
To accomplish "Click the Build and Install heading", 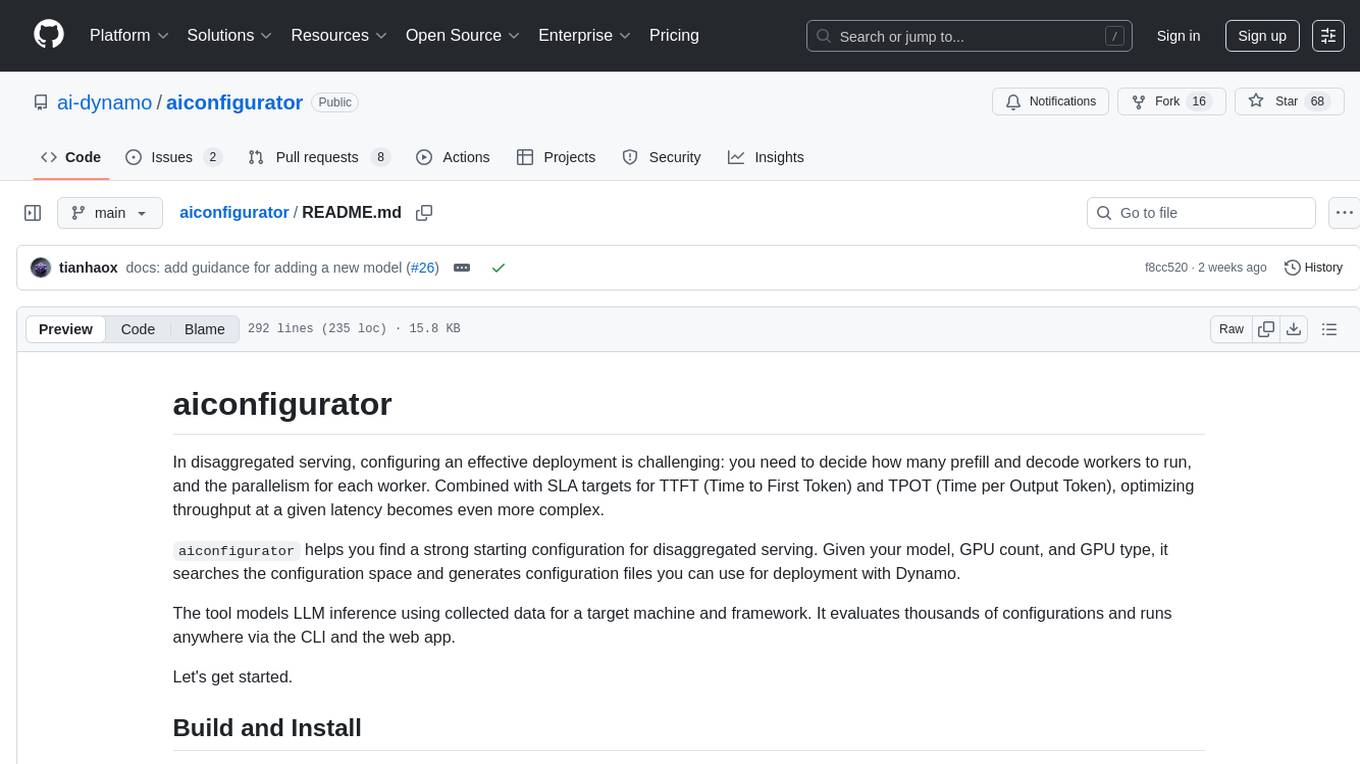I will pos(267,727).
